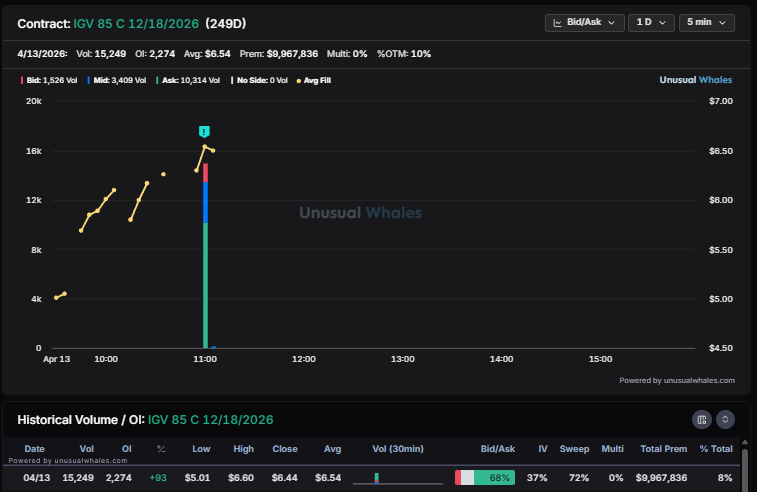Sort table by OI column header
757x492 pixels.
pos(126,449)
